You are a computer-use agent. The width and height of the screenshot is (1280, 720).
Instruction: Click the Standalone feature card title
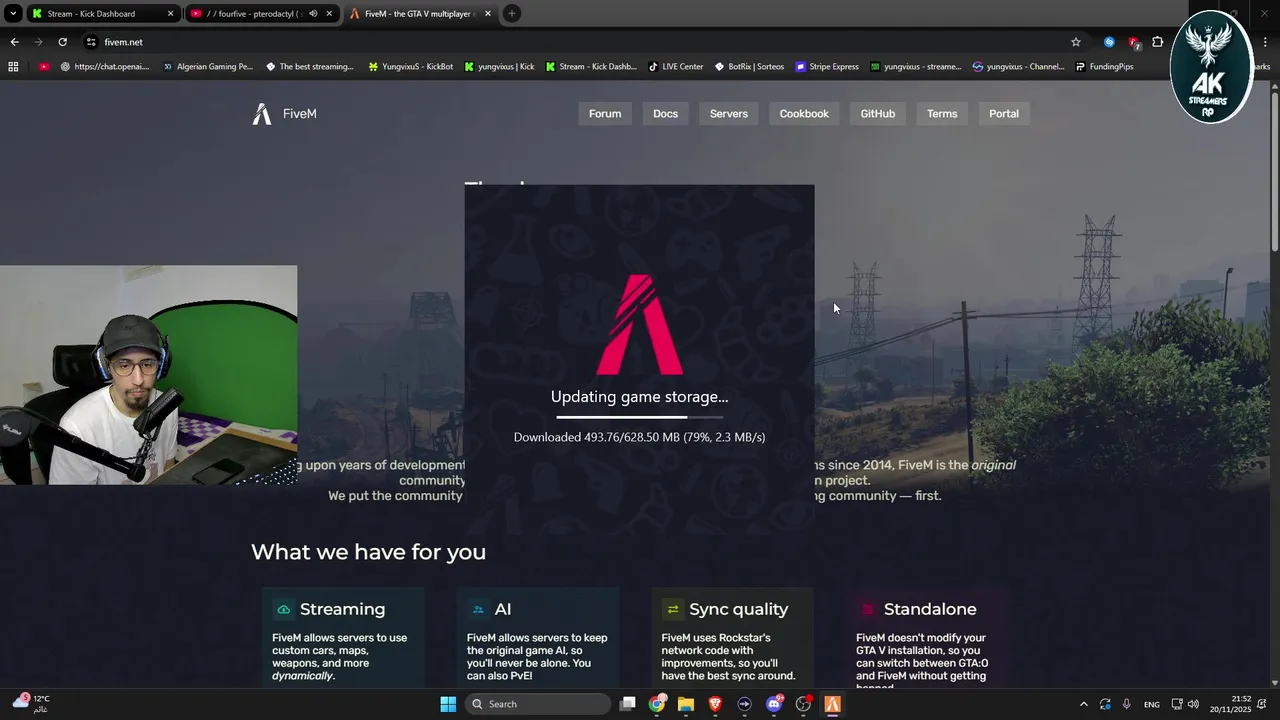click(930, 609)
